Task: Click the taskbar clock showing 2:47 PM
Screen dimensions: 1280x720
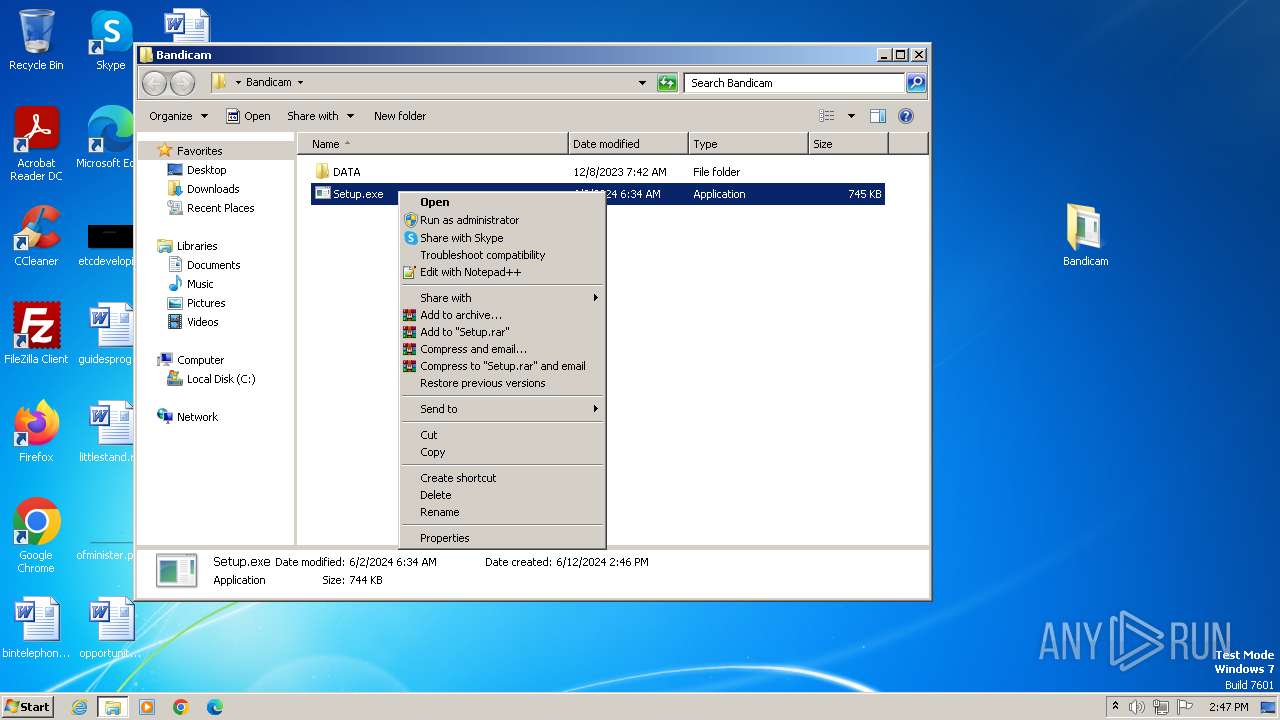Action: point(1228,707)
